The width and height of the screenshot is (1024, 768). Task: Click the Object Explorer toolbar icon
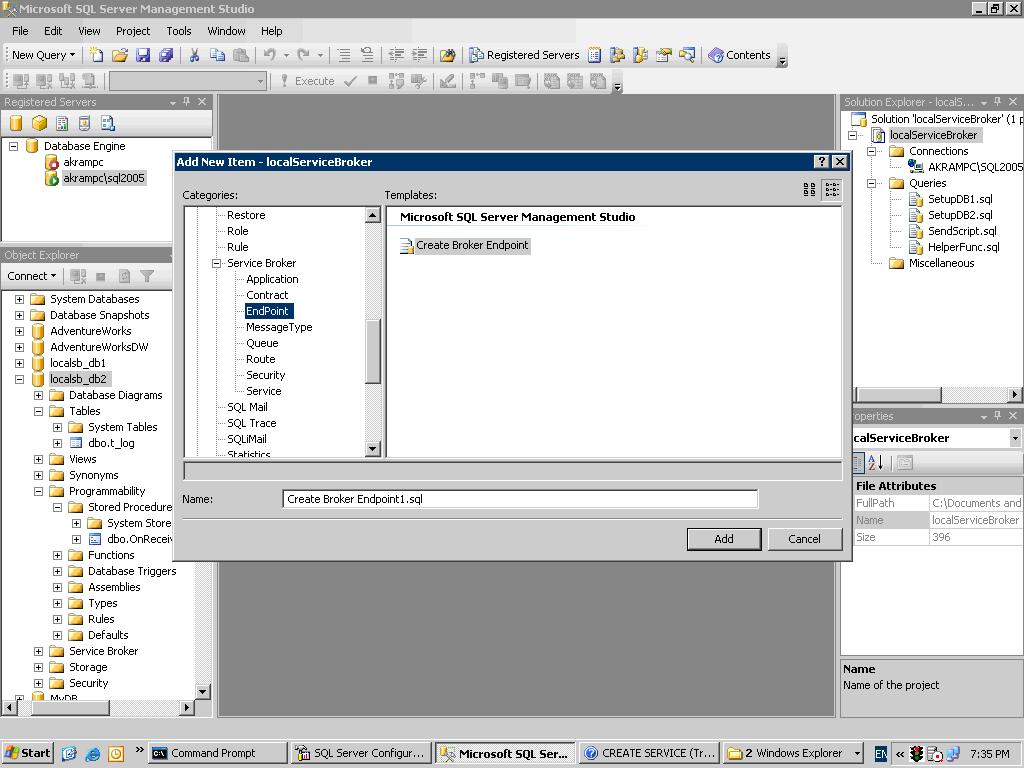[617, 55]
